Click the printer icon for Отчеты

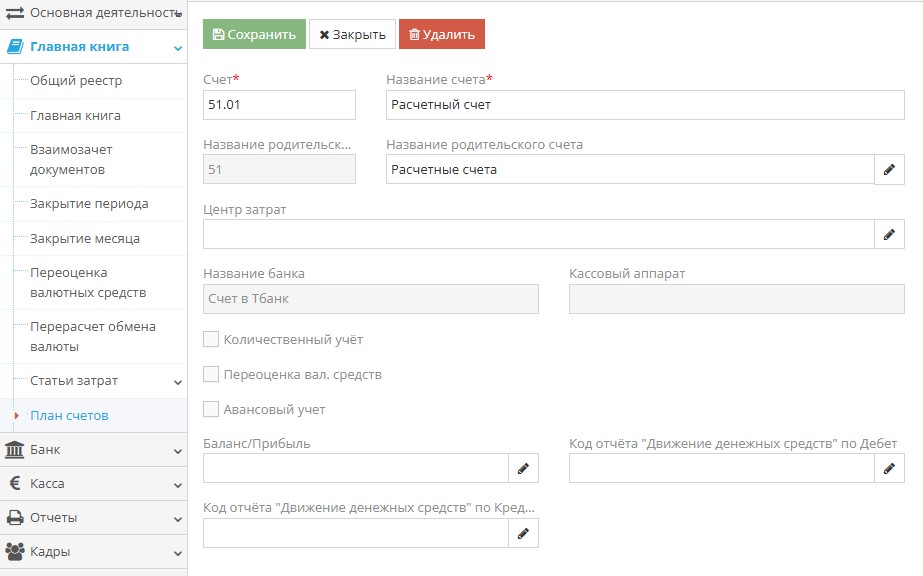tap(15, 518)
